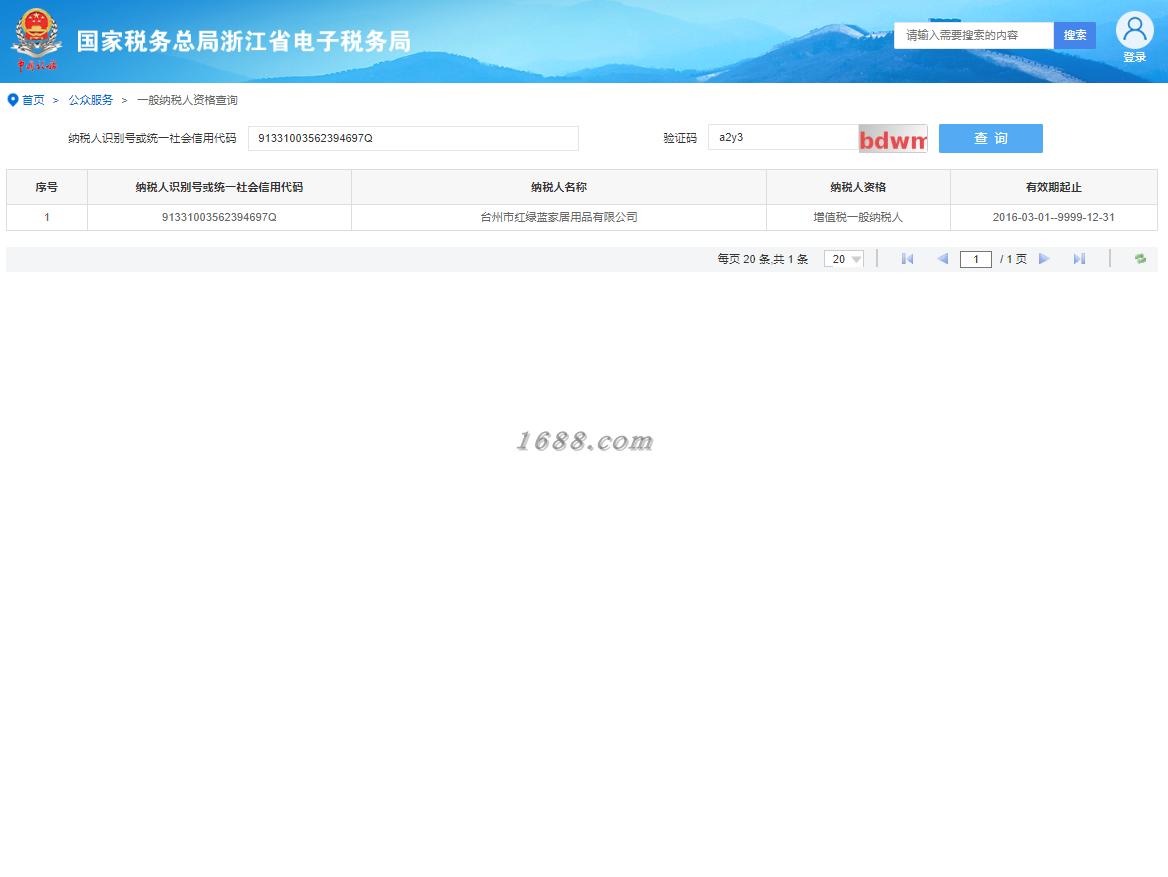This screenshot has height=877, width=1168.
Task: Go to previous page arrow
Action: pos(942,259)
